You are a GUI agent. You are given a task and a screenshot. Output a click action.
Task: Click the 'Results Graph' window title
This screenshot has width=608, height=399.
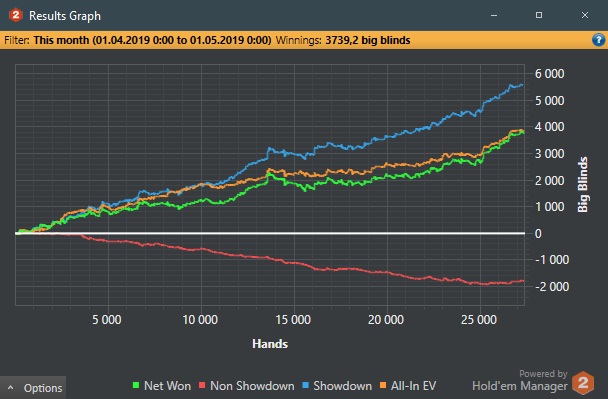(x=65, y=16)
